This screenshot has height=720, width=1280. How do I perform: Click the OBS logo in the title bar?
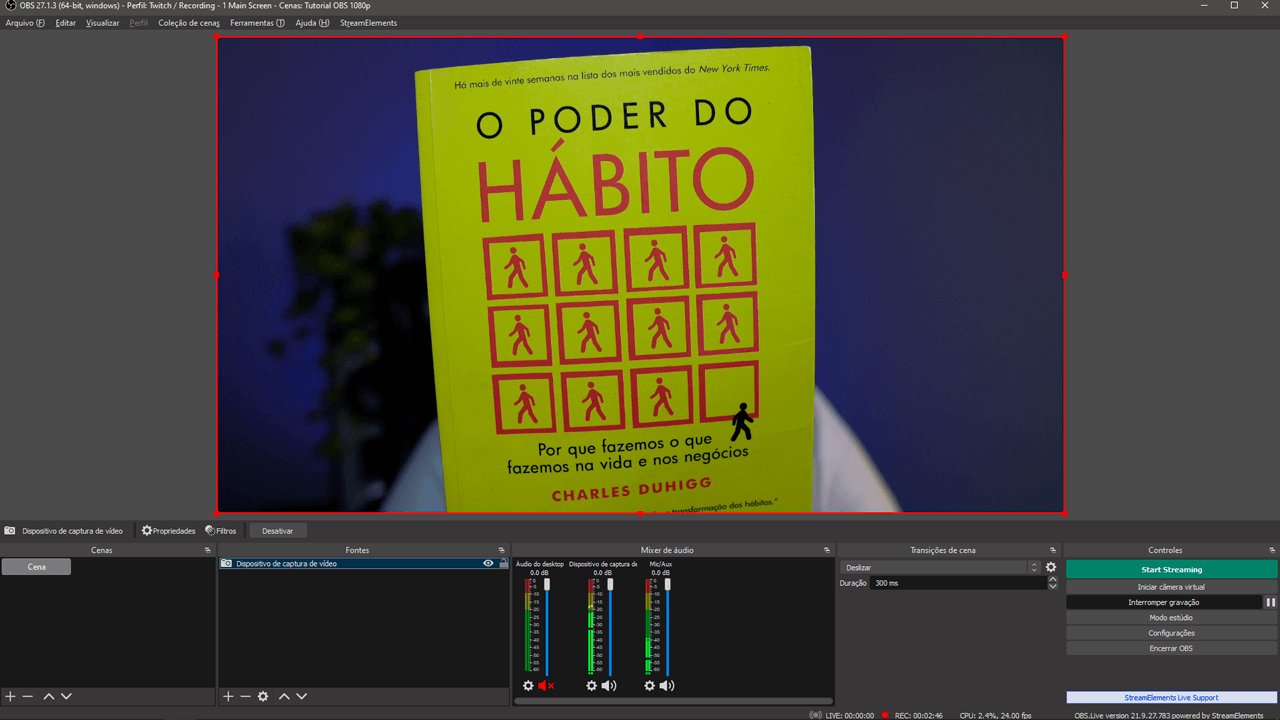click(10, 6)
